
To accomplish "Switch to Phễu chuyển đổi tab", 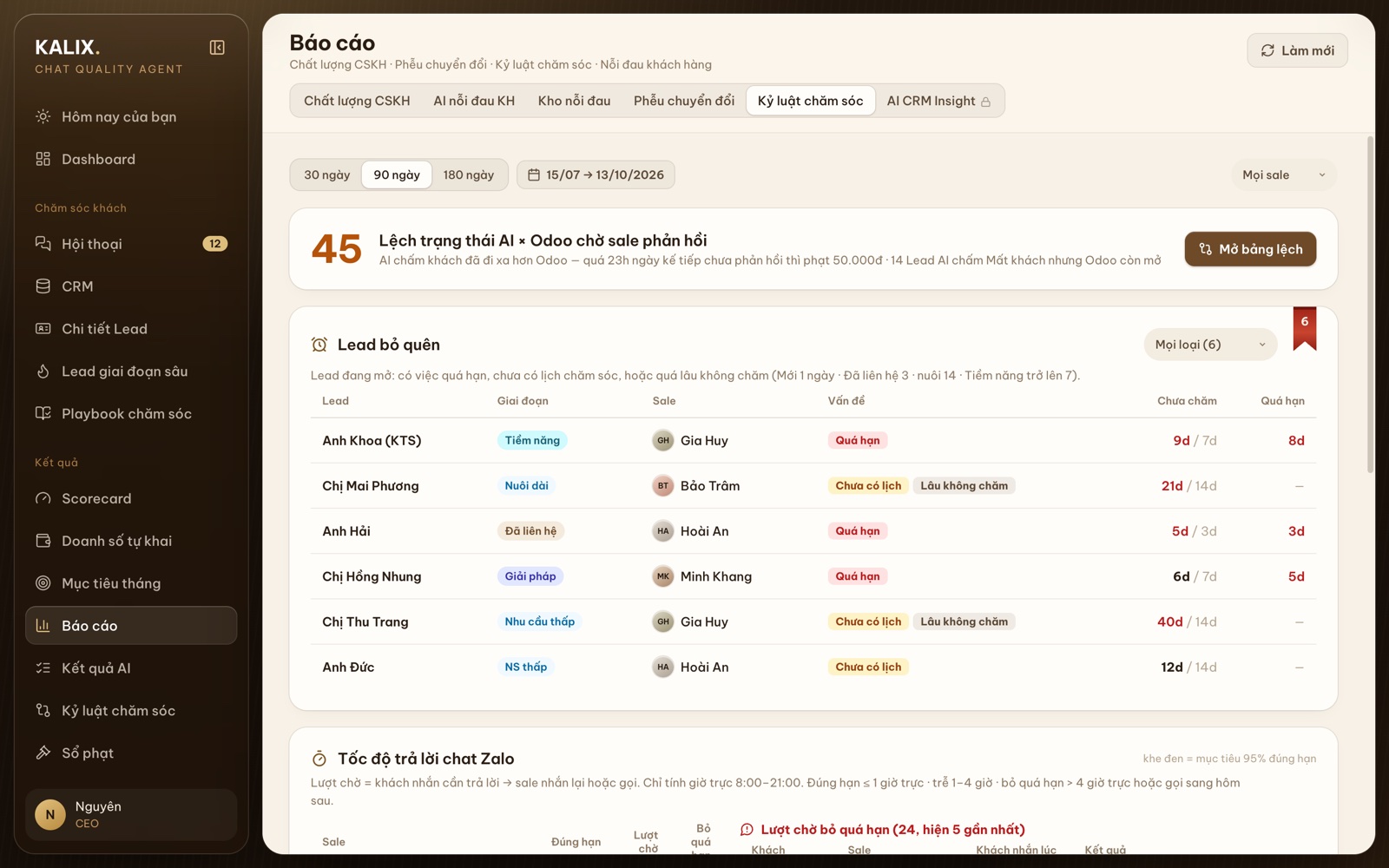I will point(684,101).
